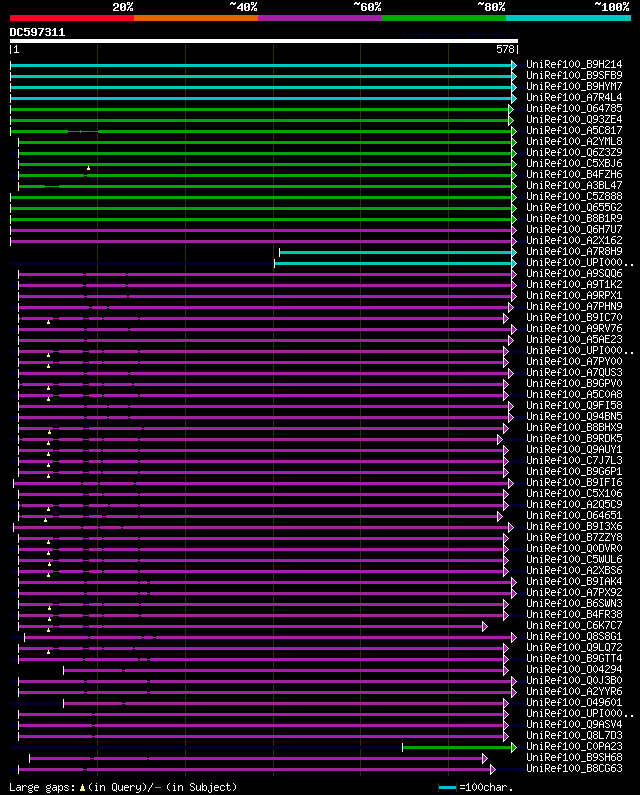Click the cyan ~100% legend segment

pos(568,18)
